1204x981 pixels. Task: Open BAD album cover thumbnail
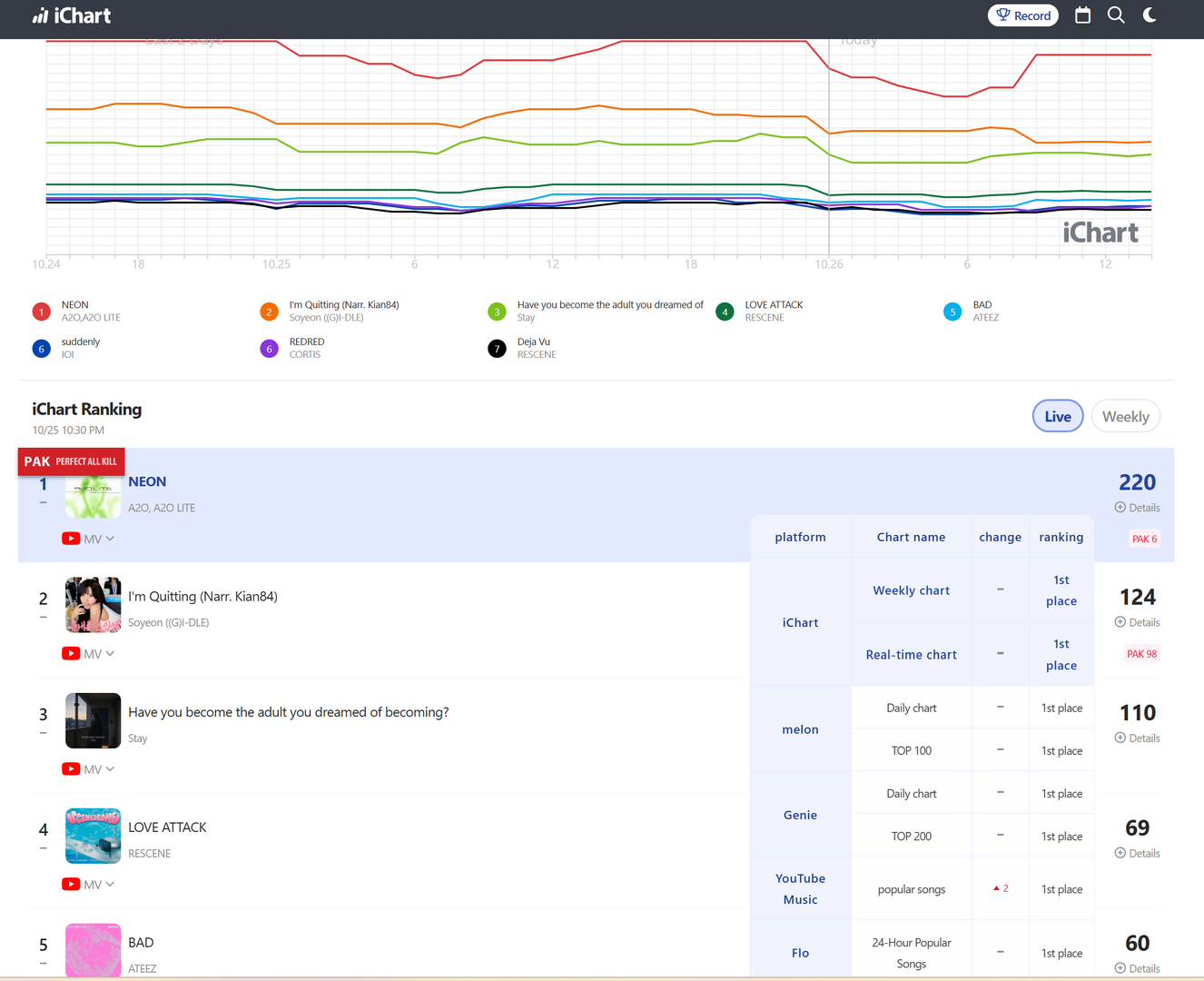pos(93,950)
